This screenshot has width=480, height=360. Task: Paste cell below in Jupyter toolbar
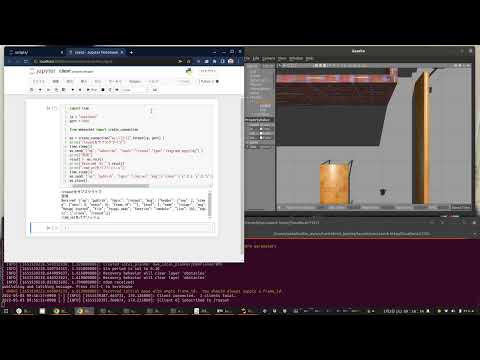[63, 90]
